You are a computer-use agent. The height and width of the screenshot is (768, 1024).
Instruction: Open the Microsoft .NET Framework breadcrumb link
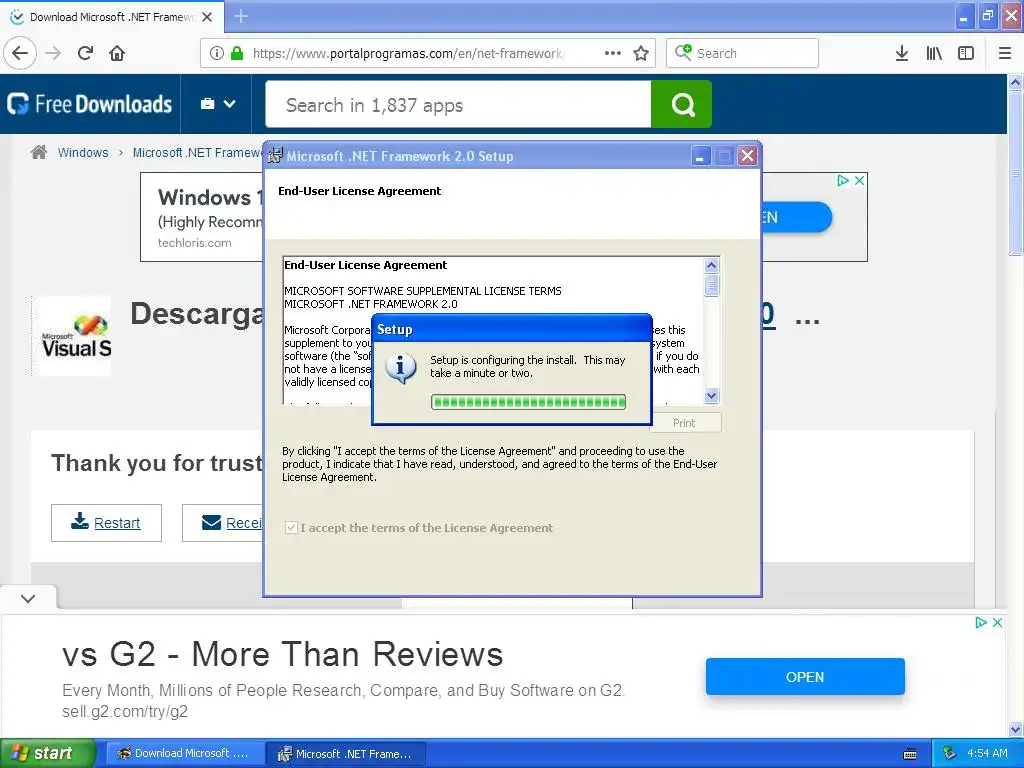197,153
